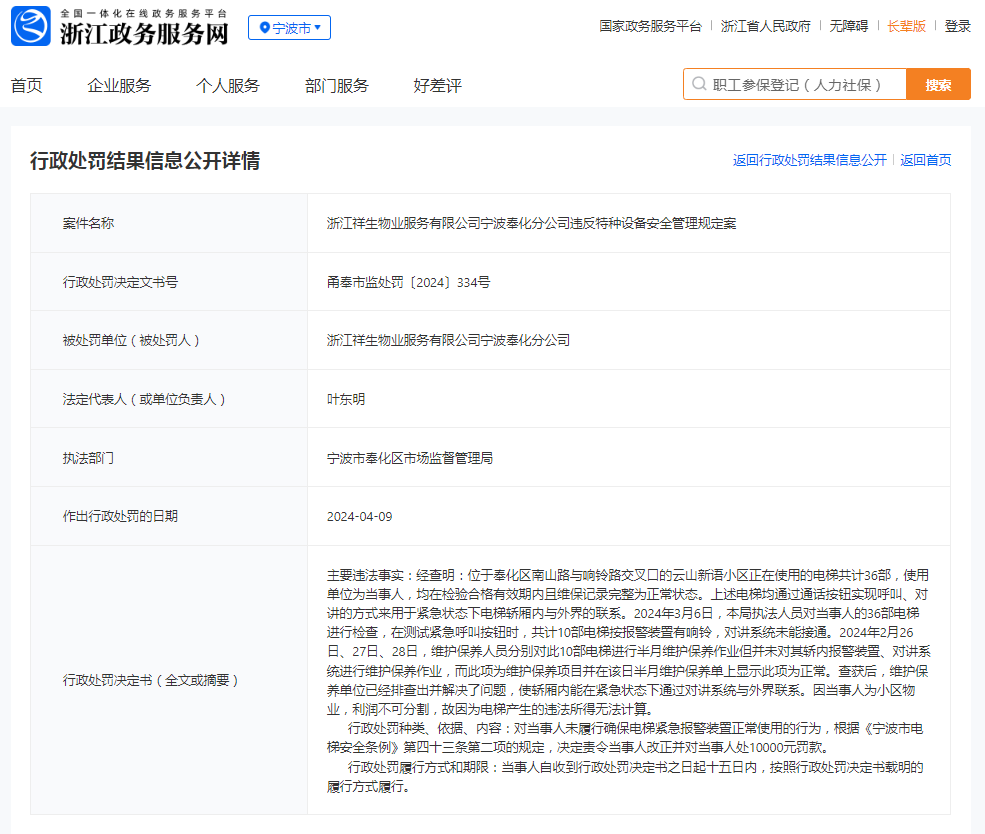
Task: Open the 部门服务 menu
Action: [x=337, y=85]
